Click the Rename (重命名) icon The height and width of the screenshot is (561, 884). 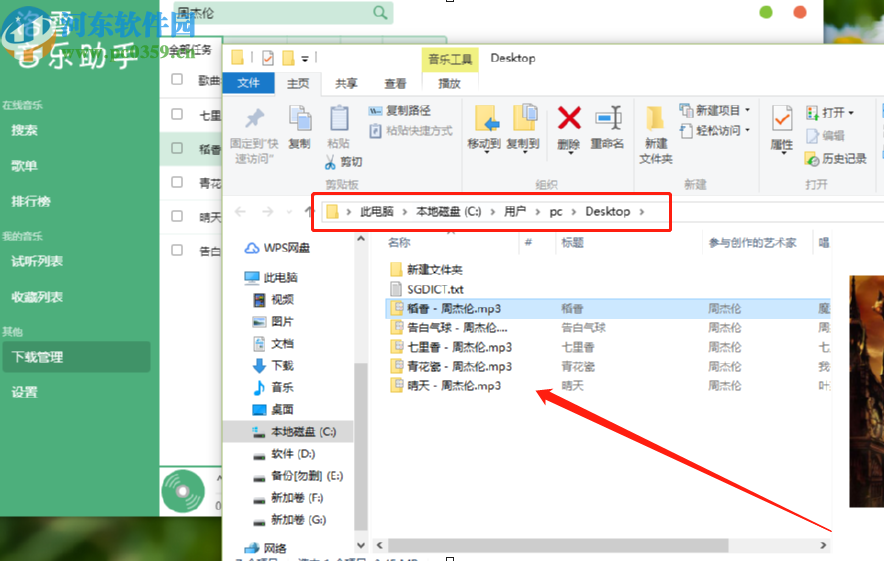(608, 118)
